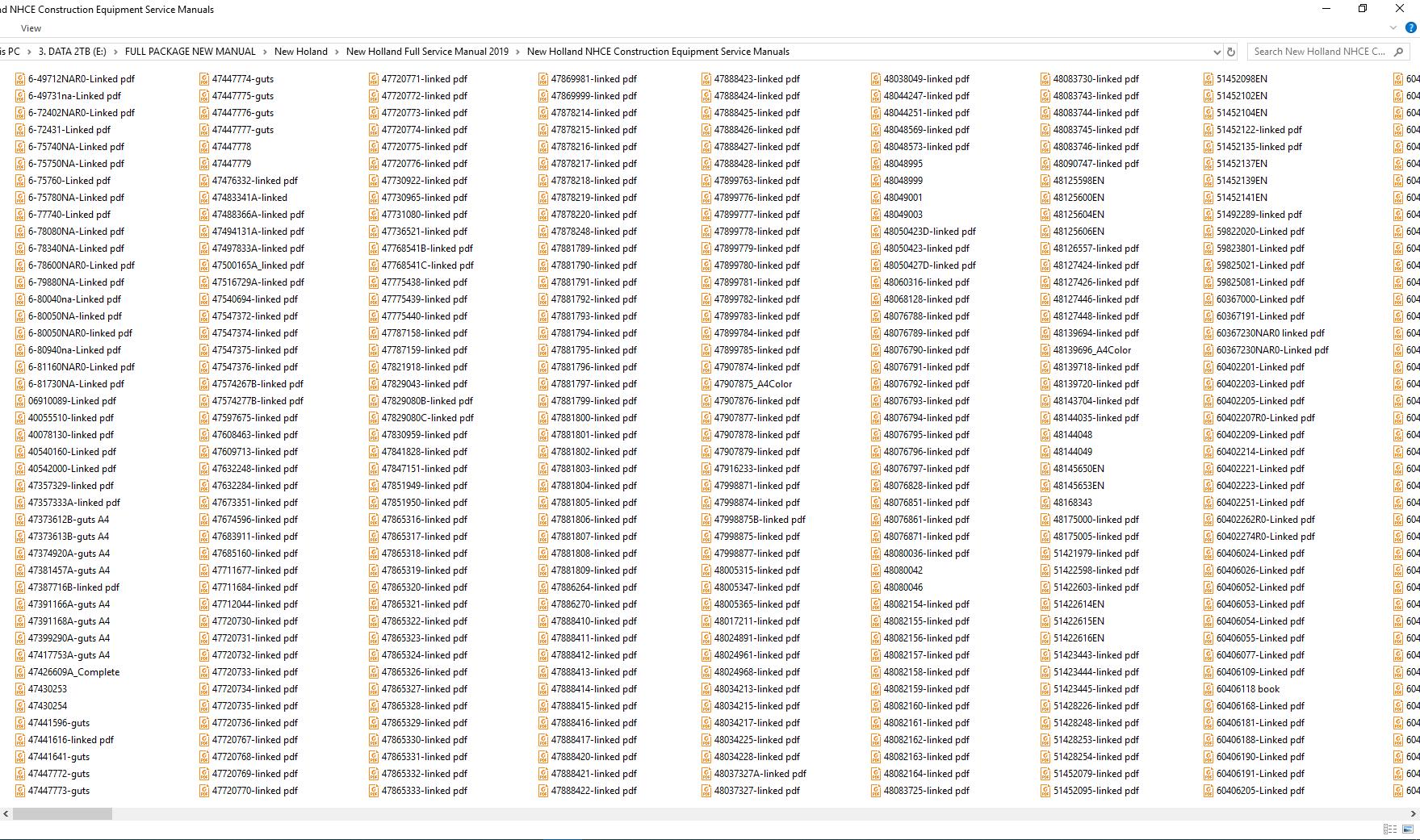The width and height of the screenshot is (1420, 840).
Task: Select PDF icon of 47720771-linked pdf
Action: click(374, 79)
